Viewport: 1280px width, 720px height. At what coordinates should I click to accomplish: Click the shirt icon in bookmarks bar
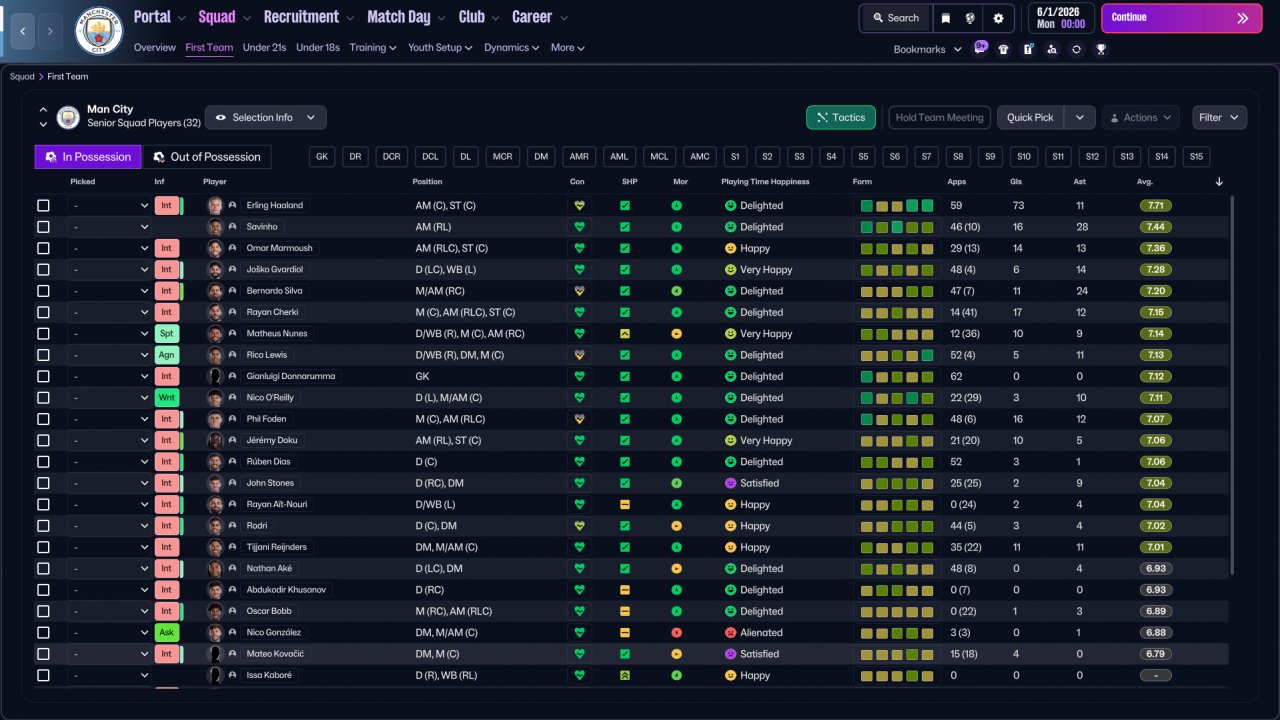[1004, 49]
